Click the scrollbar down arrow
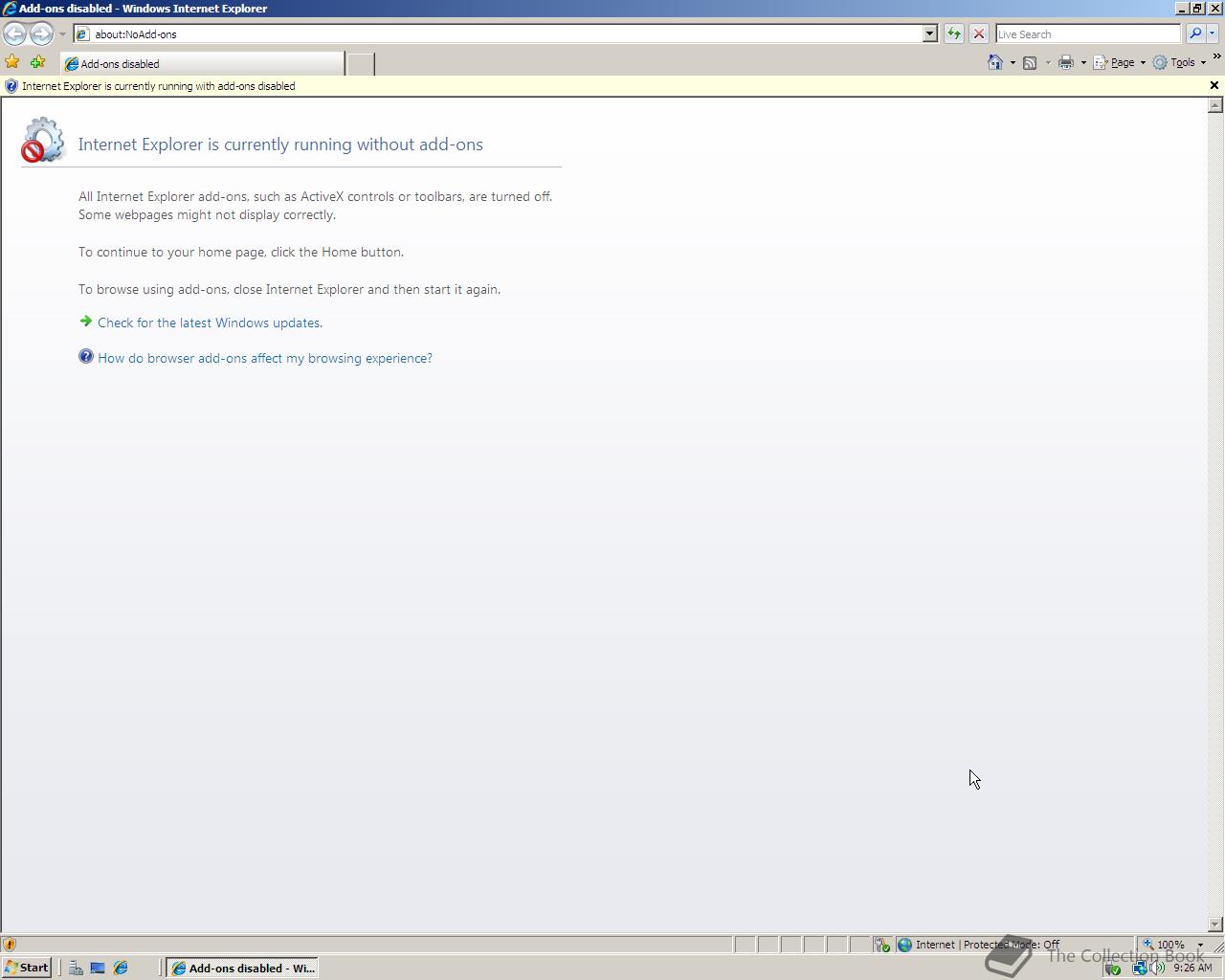1225x980 pixels. 1215,924
